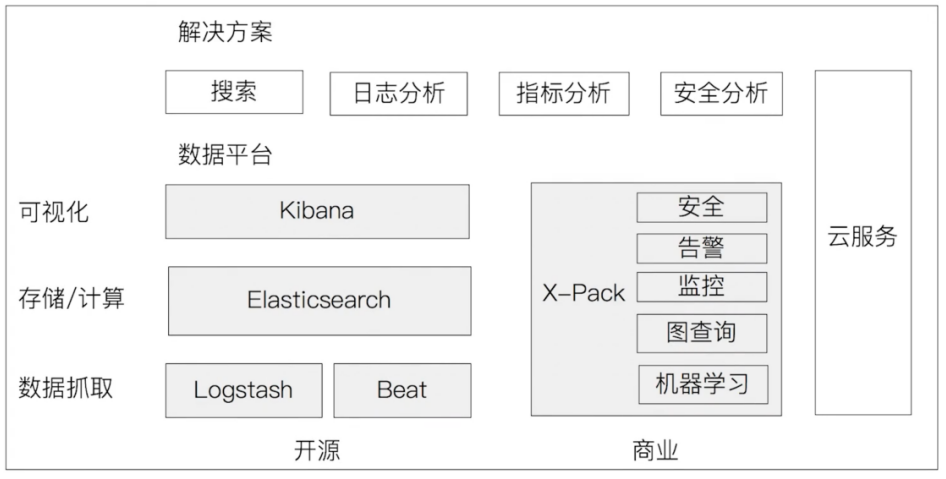Select the 安全分析 box

[x=721, y=94]
